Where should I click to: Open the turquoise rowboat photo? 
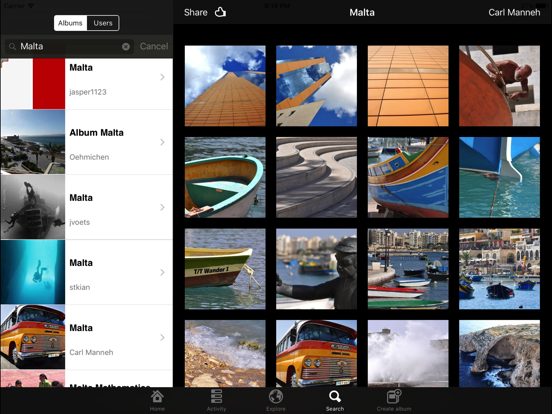pyautogui.click(x=225, y=177)
